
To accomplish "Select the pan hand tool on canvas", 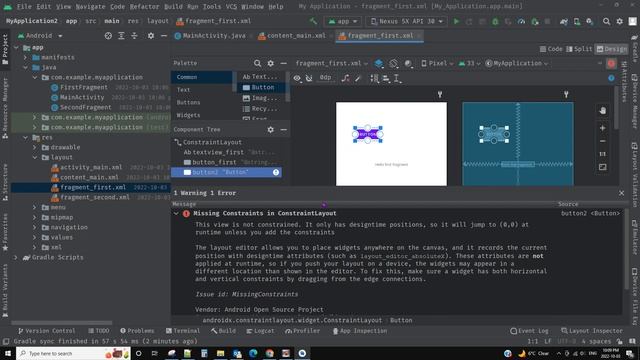I will coord(602,111).
